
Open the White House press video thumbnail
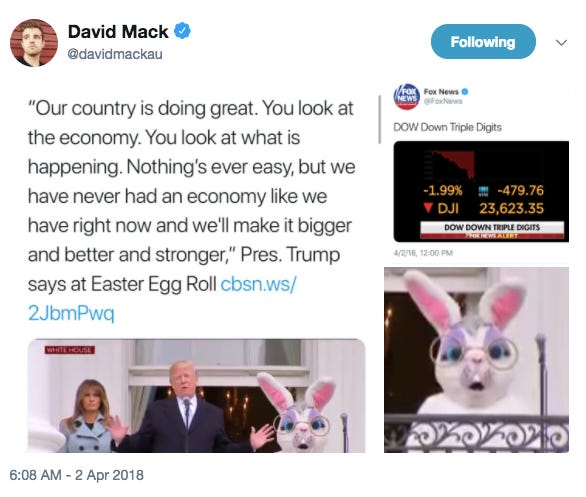[197, 395]
